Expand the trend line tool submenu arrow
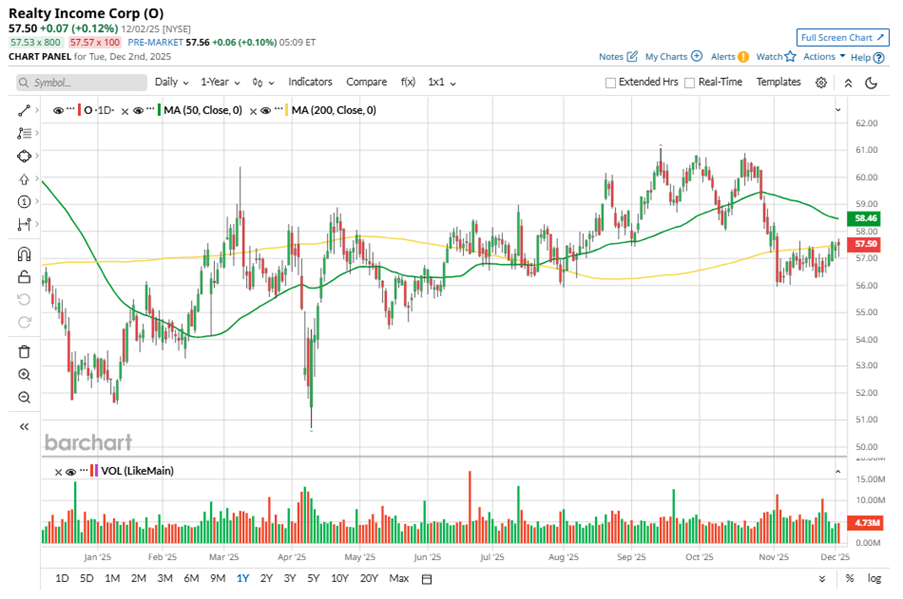 click(x=37, y=110)
